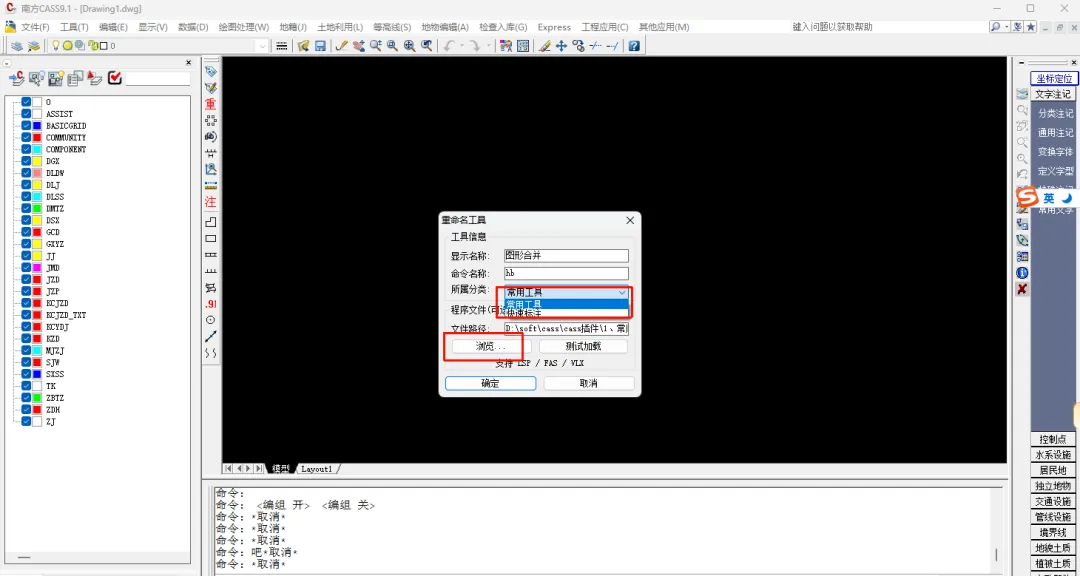This screenshot has height=576, width=1080.
Task: Toggle the KZD layer checkbox
Action: click(26, 338)
